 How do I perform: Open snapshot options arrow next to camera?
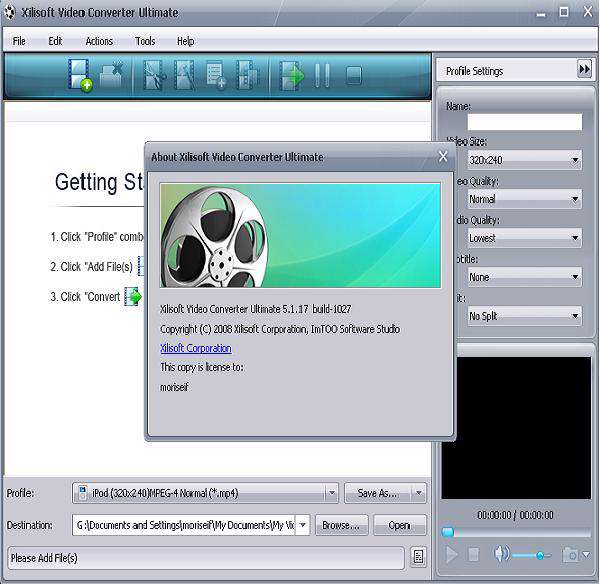point(586,554)
